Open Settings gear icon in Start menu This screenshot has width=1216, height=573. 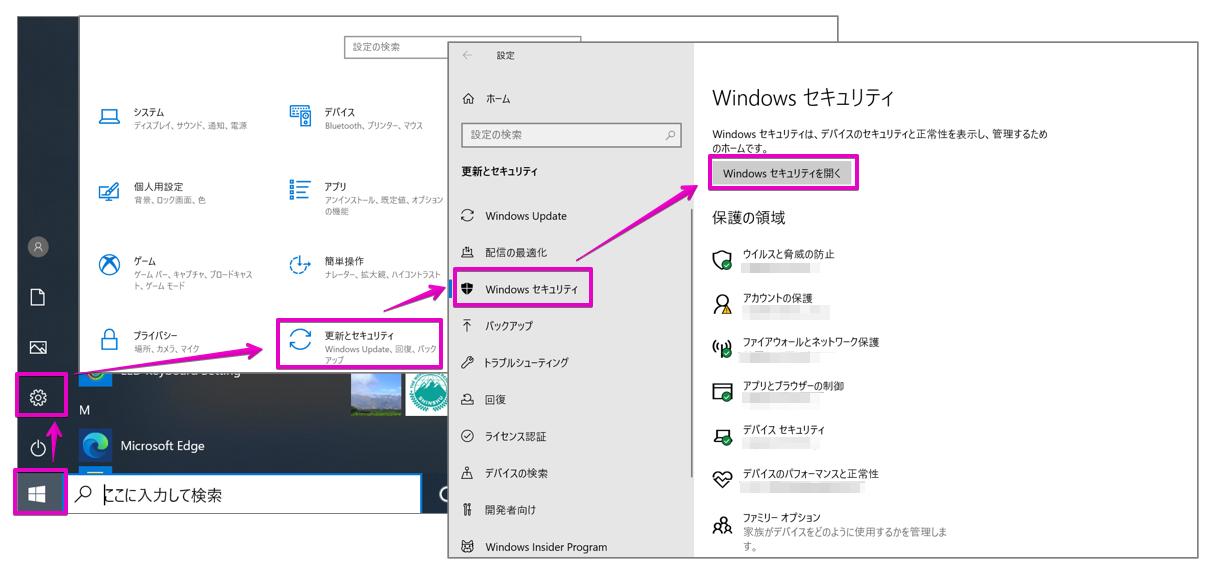[38, 397]
